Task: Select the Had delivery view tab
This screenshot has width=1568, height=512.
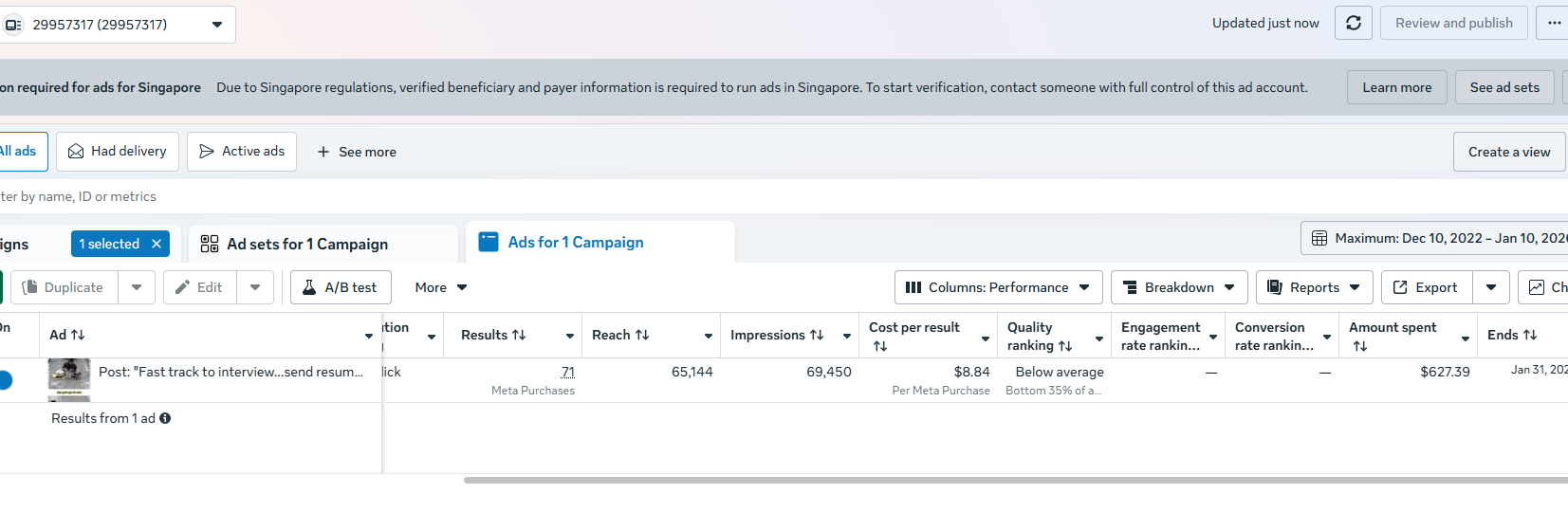Action: click(118, 152)
